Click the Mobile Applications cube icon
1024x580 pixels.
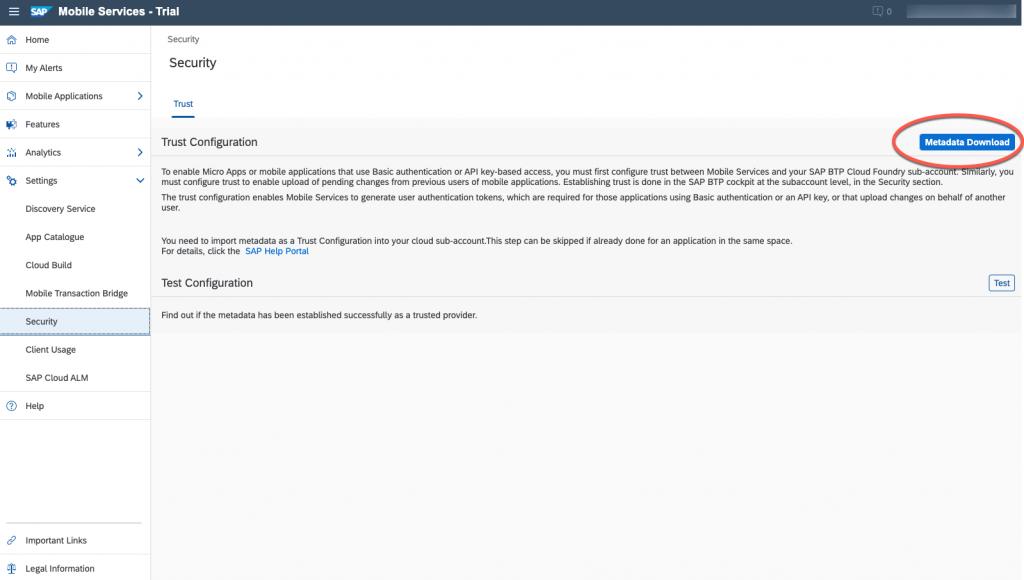point(12,96)
